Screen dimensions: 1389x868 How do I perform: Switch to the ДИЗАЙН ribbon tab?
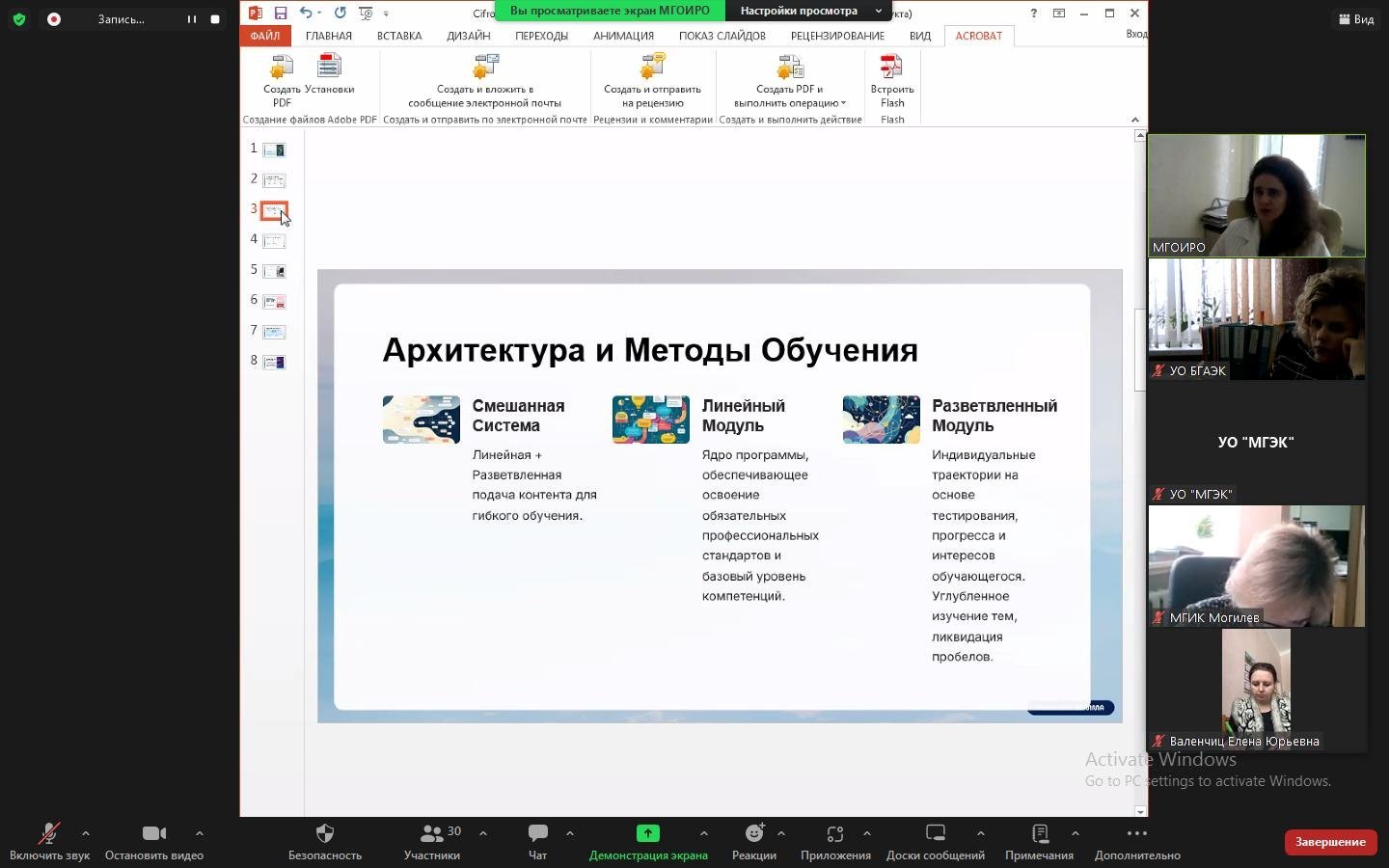(468, 36)
